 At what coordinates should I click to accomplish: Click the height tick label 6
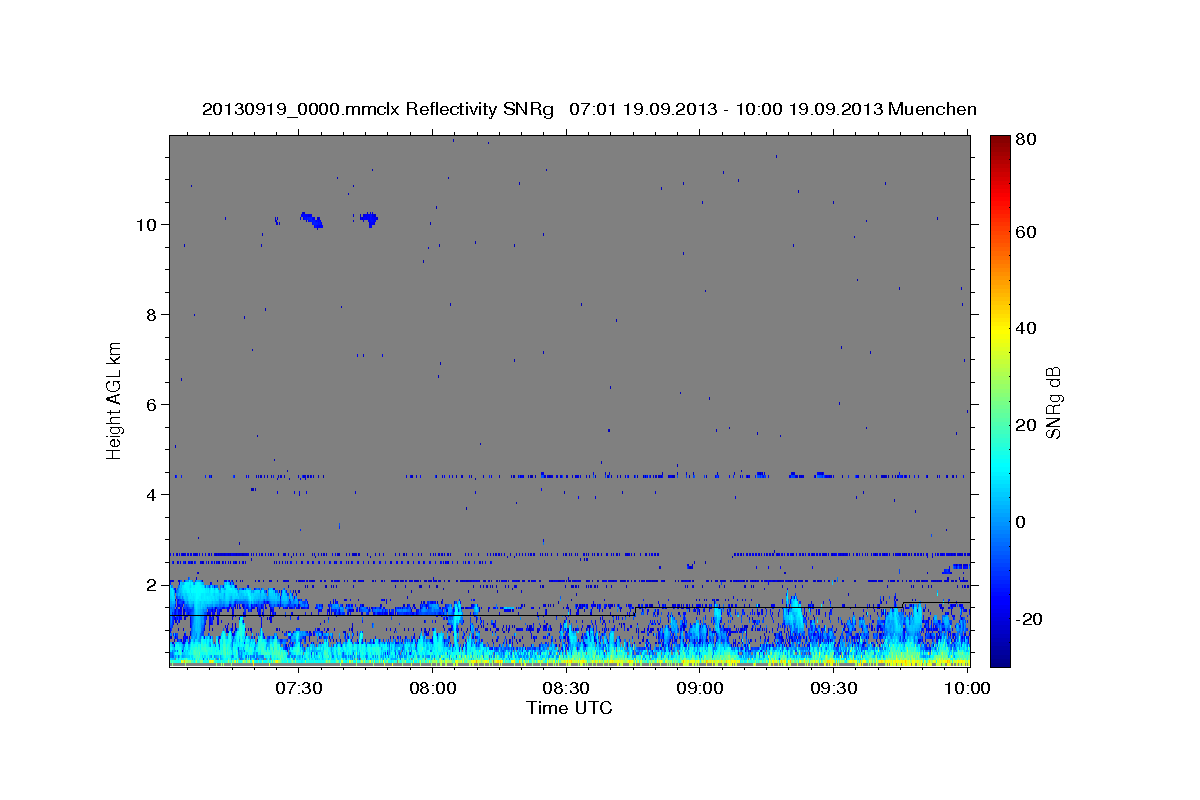pyautogui.click(x=152, y=404)
